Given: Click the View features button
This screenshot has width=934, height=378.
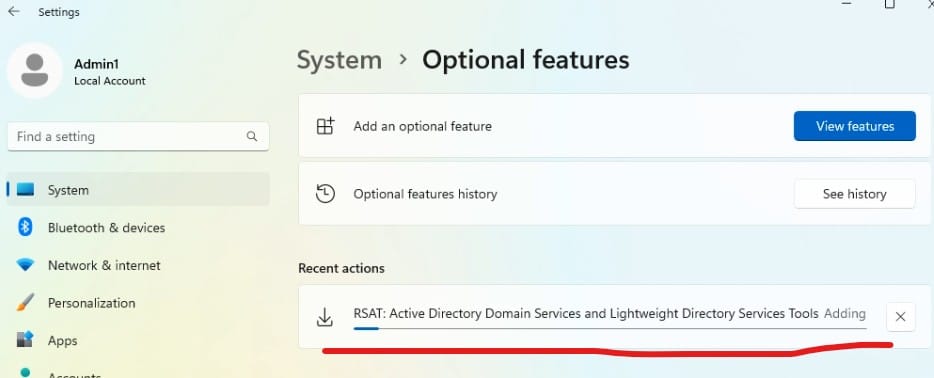Looking at the screenshot, I should pyautogui.click(x=855, y=126).
